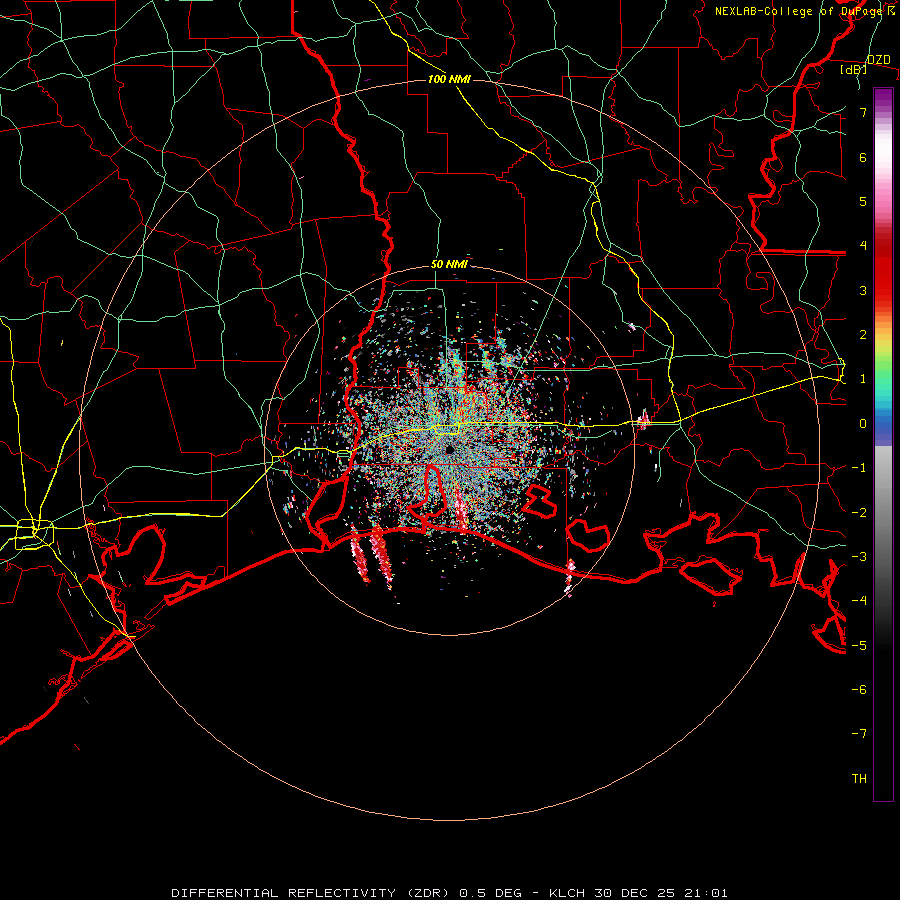The width and height of the screenshot is (900, 900).
Task: Click the 50 NMI range ring label
Action: click(x=449, y=264)
